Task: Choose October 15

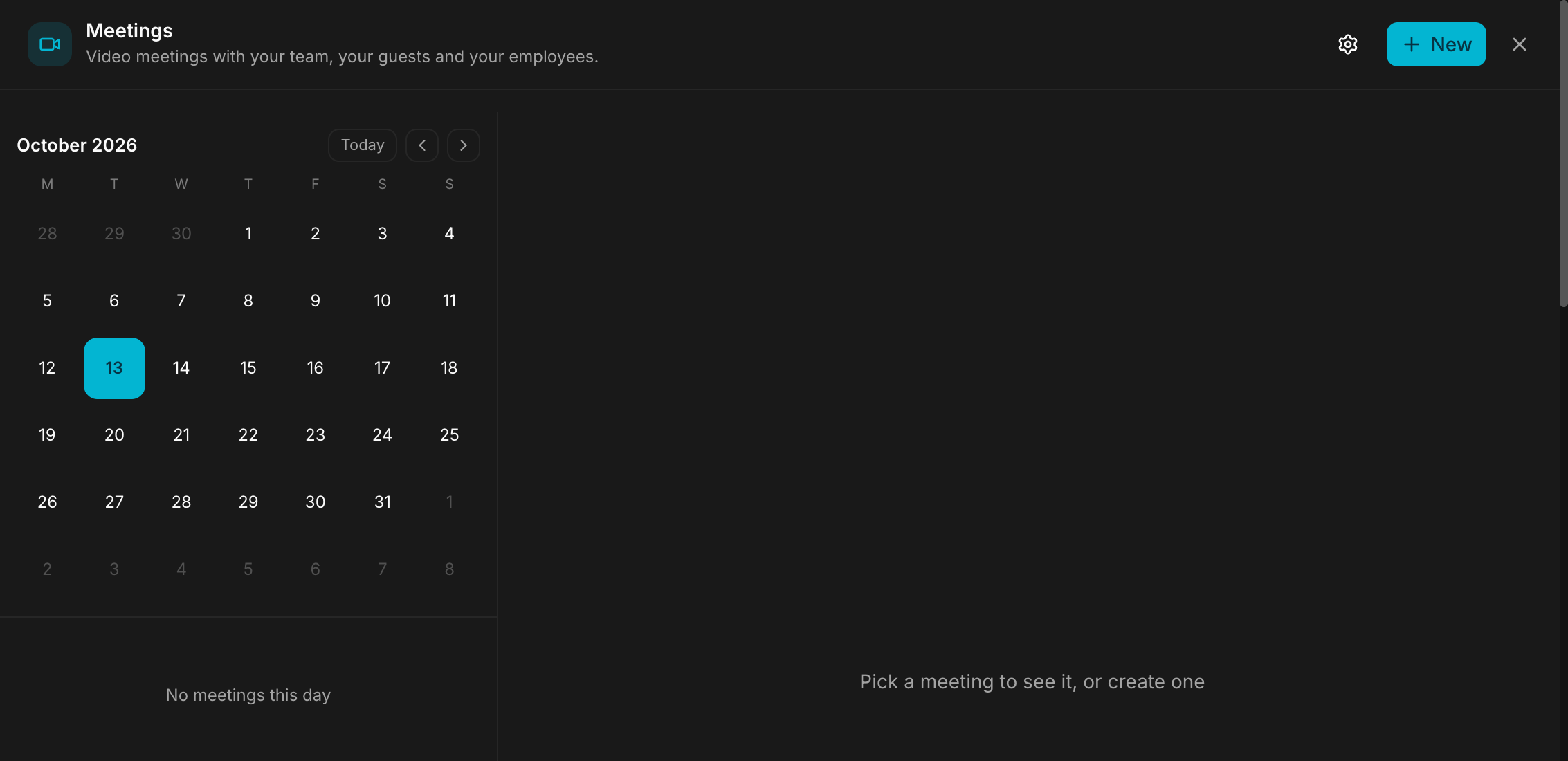Action: point(248,368)
